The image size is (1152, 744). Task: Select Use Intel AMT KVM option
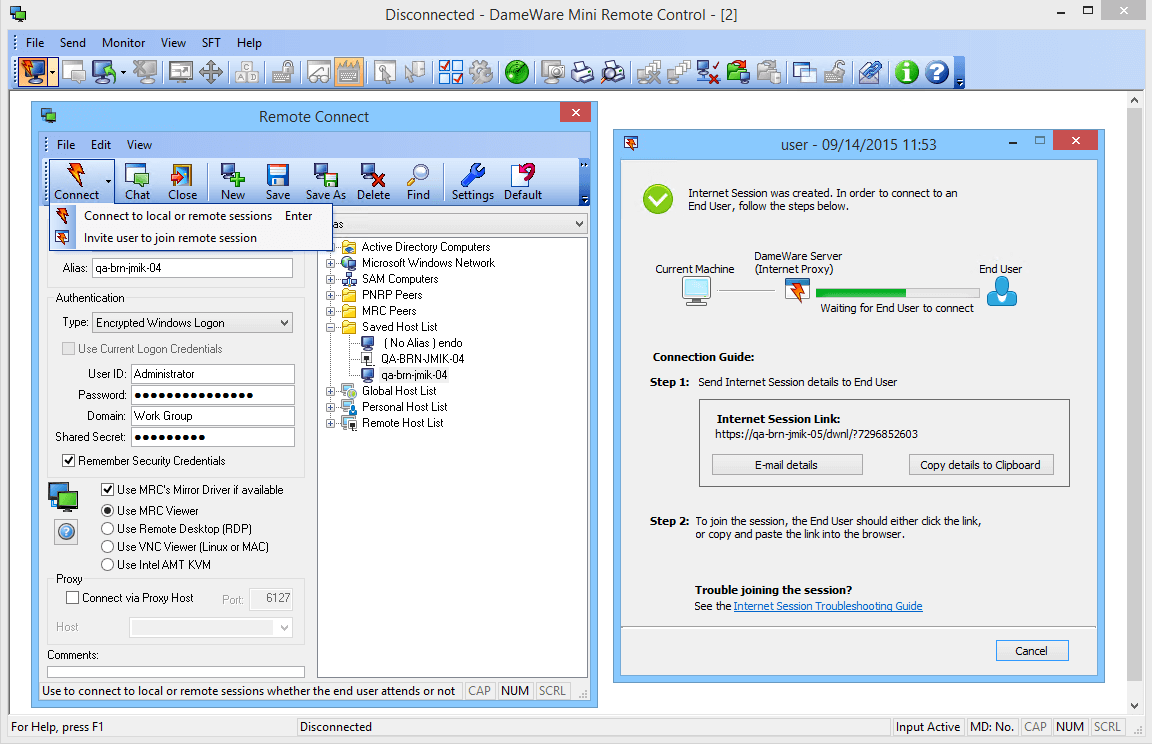107,565
